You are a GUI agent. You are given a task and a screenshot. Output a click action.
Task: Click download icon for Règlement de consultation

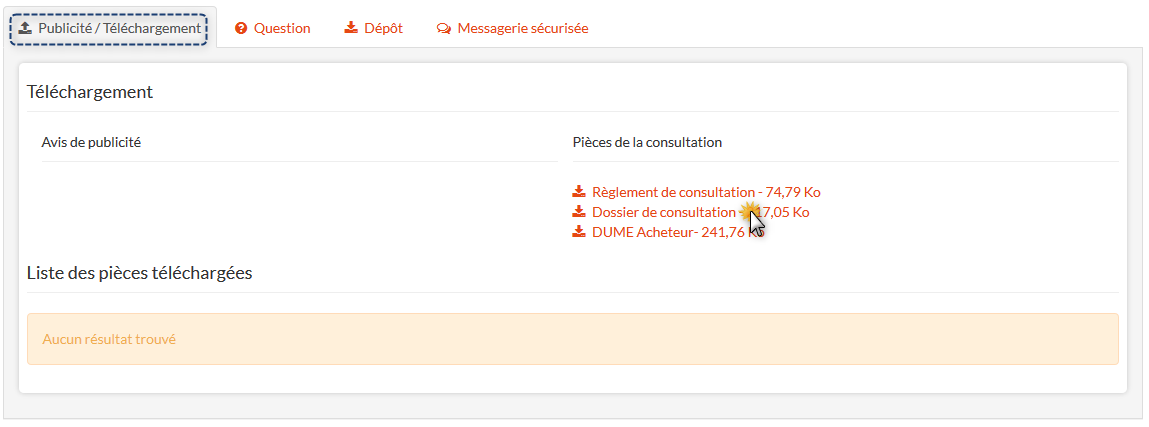pyautogui.click(x=579, y=192)
